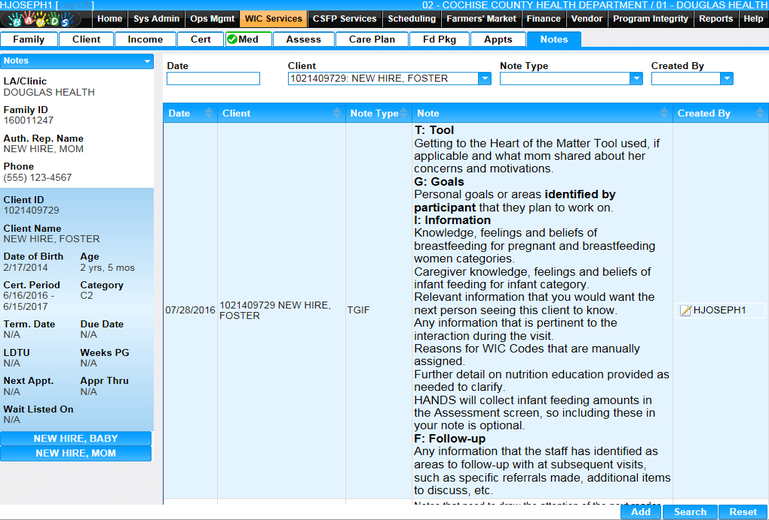Click sort arrows on Note Type column
Screen dimensions: 769x520
pyautogui.click(x=405, y=114)
